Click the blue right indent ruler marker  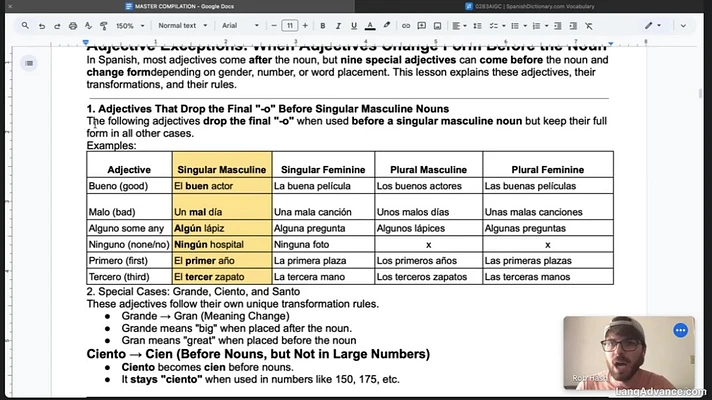click(x=611, y=44)
